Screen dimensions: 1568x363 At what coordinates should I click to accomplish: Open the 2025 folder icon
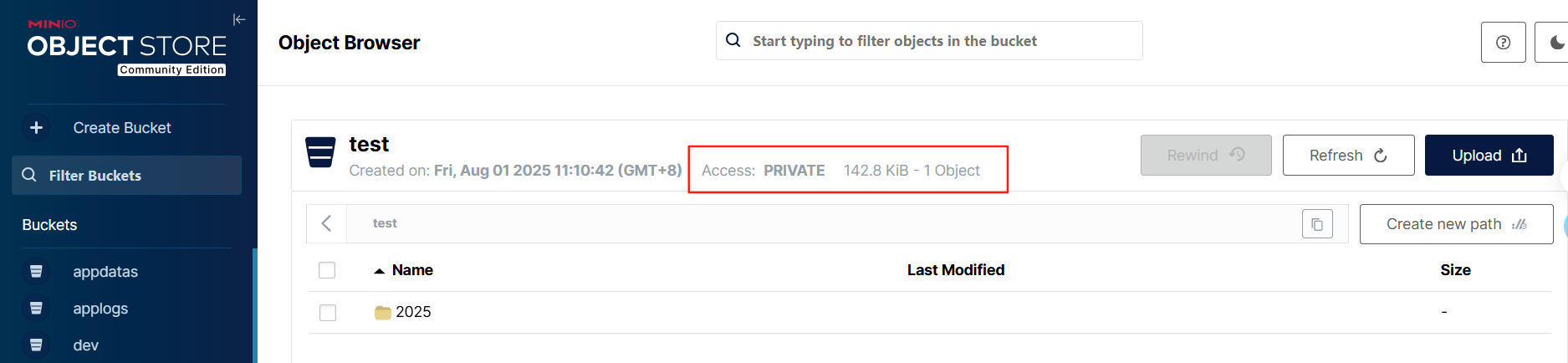pyautogui.click(x=383, y=313)
